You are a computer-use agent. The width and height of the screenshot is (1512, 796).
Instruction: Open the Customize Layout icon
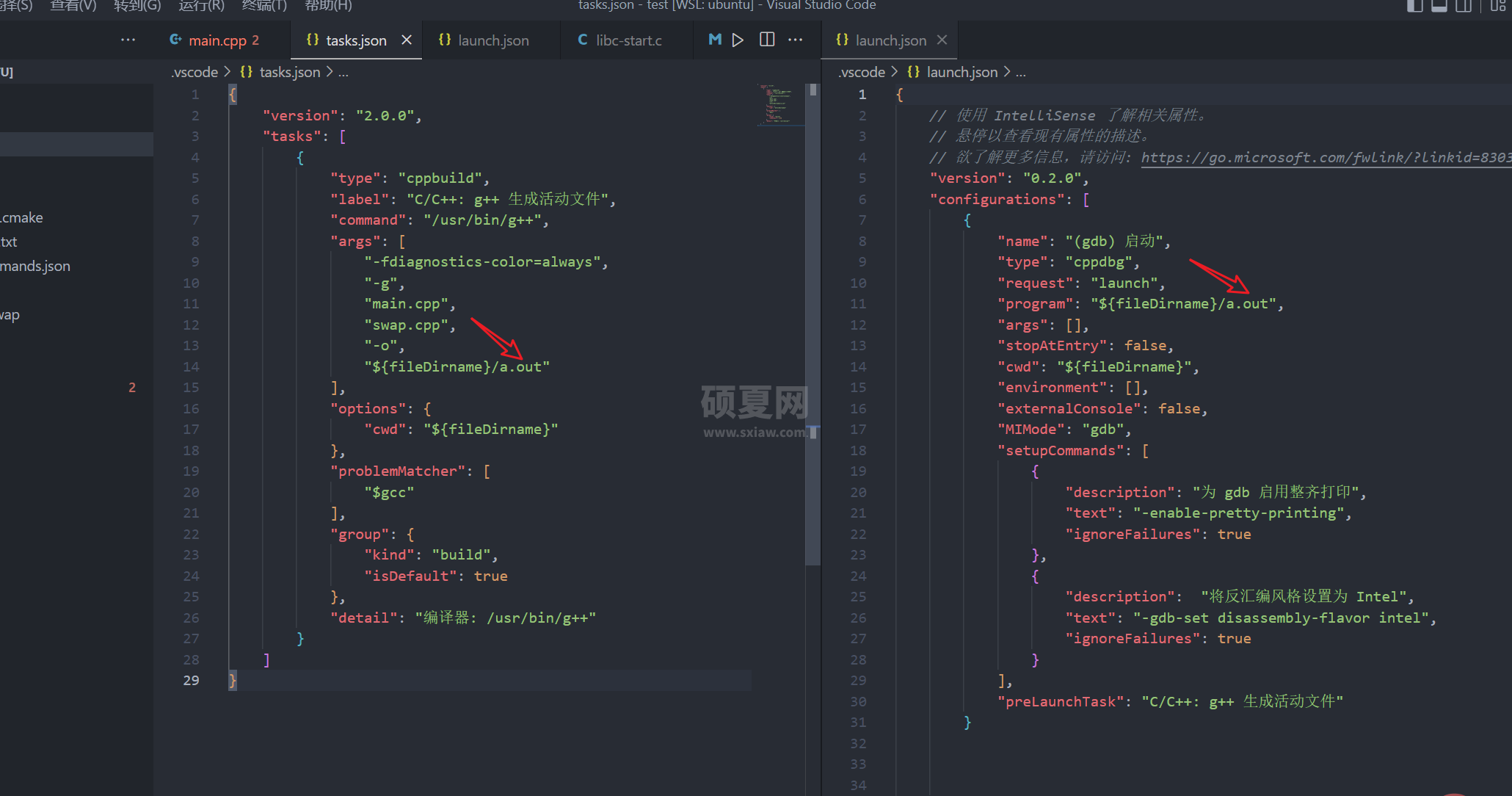pyautogui.click(x=1498, y=6)
